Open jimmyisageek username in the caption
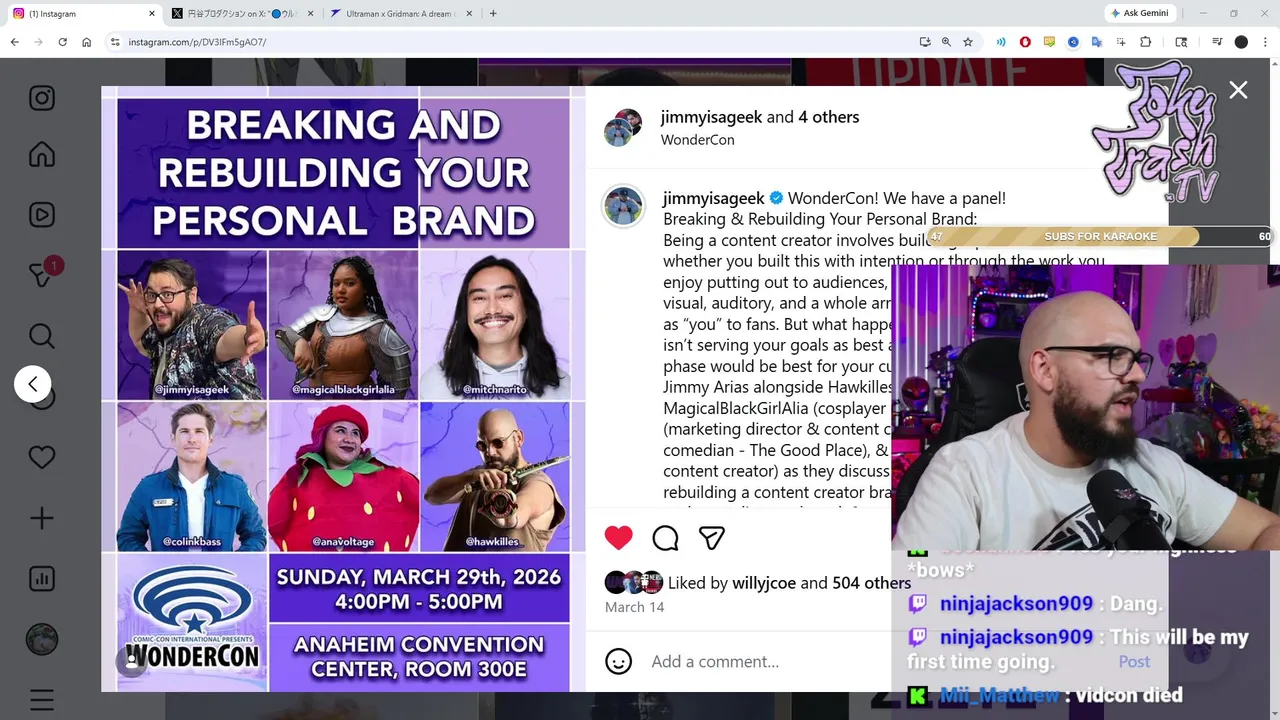 click(x=714, y=198)
